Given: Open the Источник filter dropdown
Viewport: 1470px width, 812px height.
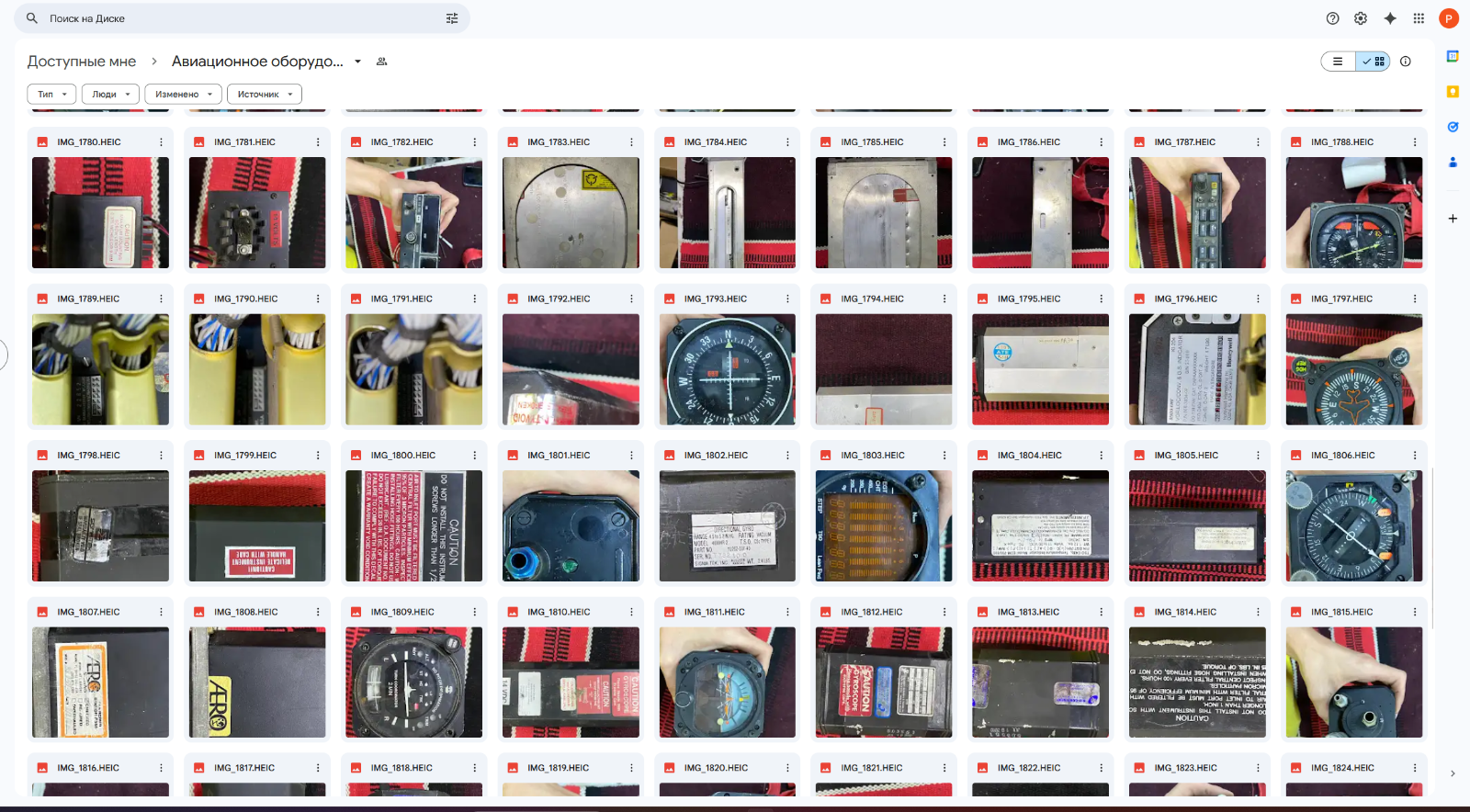Looking at the screenshot, I should [x=264, y=95].
